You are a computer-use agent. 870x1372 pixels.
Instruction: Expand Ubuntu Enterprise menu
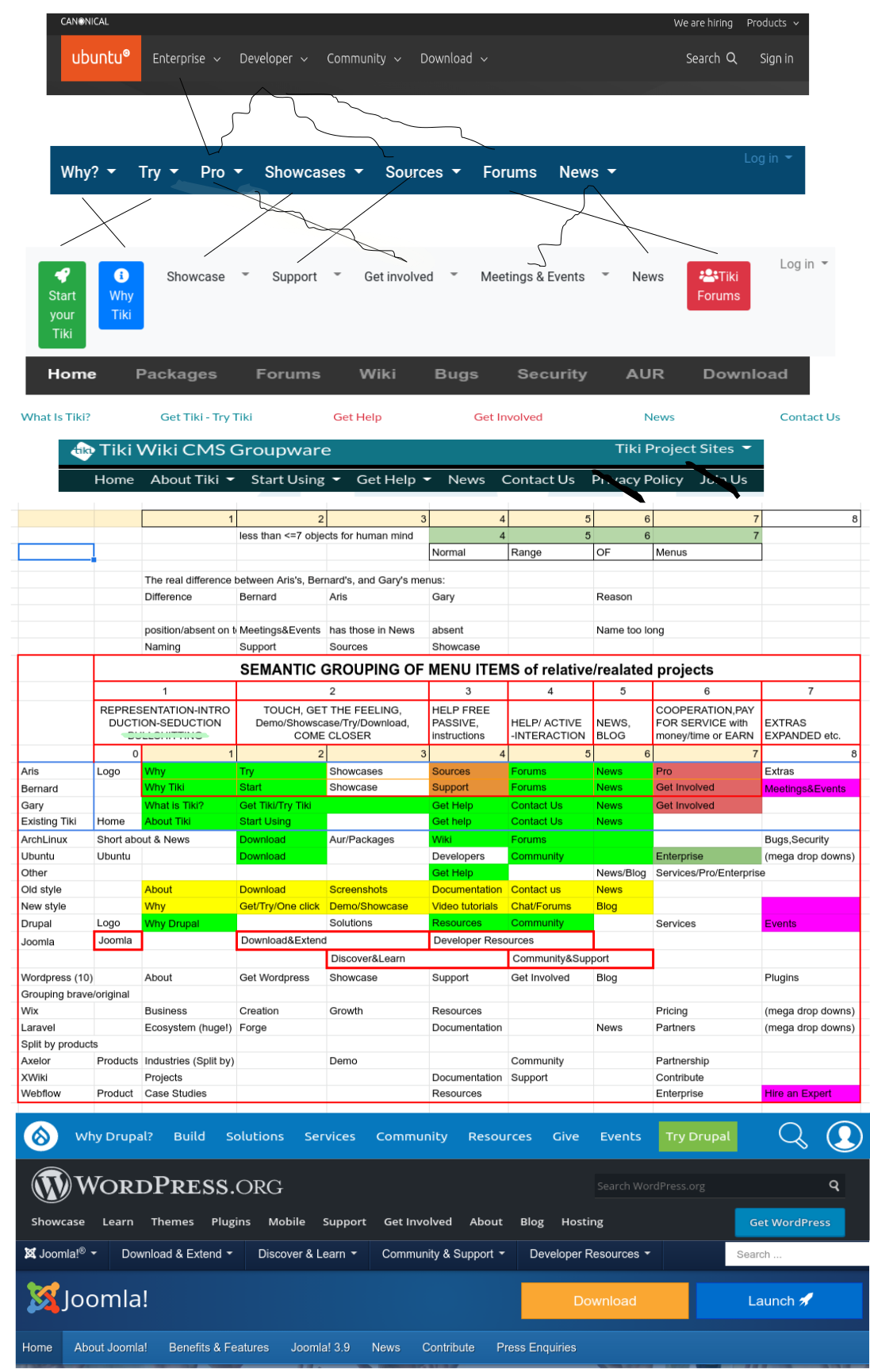point(186,59)
